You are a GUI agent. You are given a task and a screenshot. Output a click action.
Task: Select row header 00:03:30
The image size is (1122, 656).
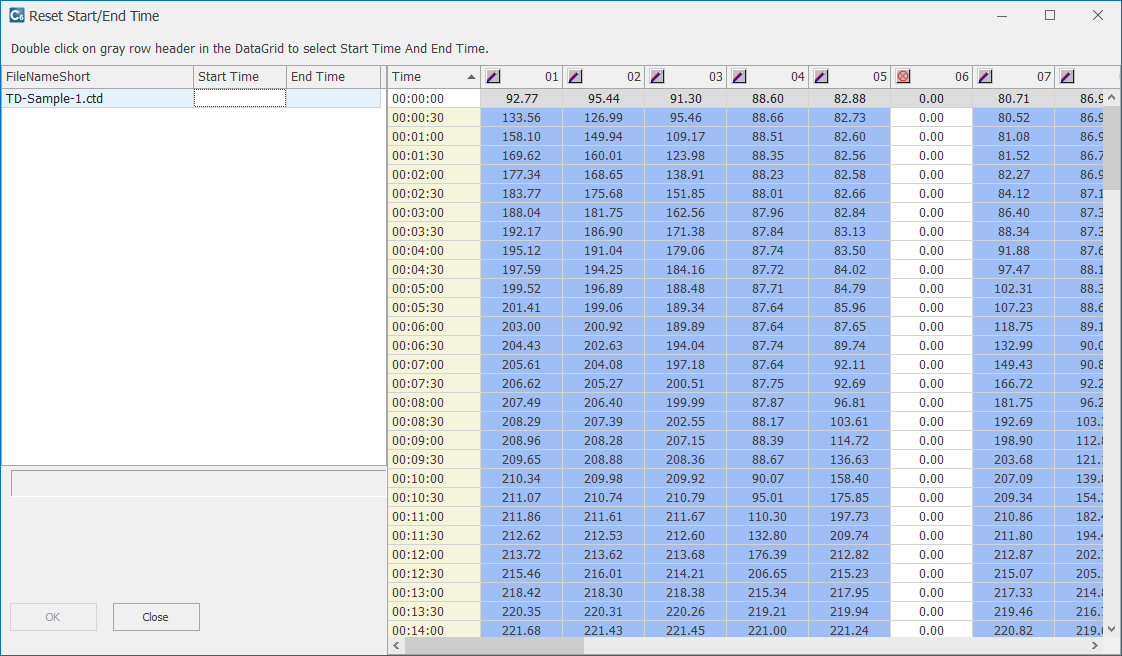[x=434, y=232]
